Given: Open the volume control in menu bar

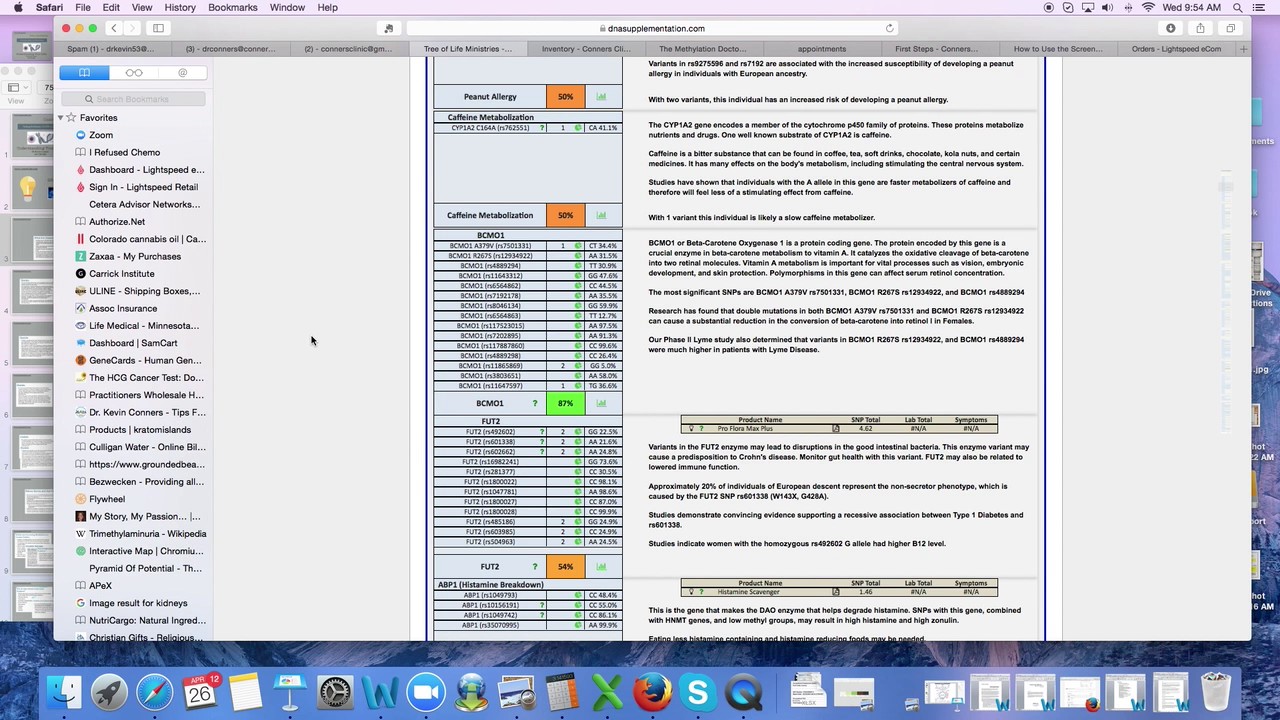Looking at the screenshot, I should [1107, 7].
